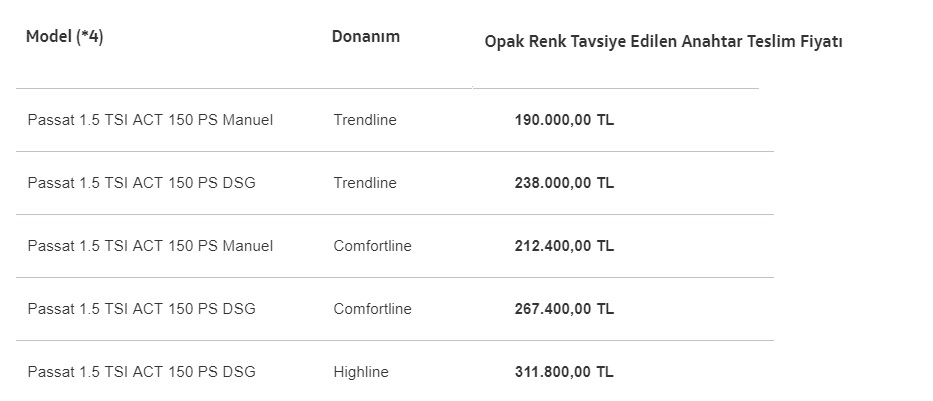Click Trendline trim in the first row

click(365, 120)
